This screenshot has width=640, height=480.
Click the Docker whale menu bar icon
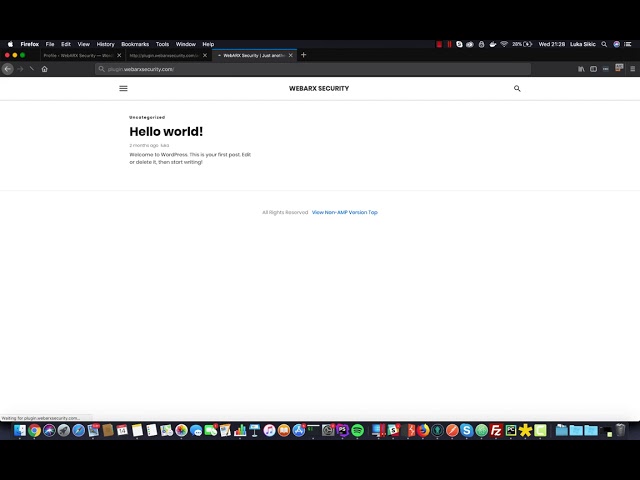493,44
